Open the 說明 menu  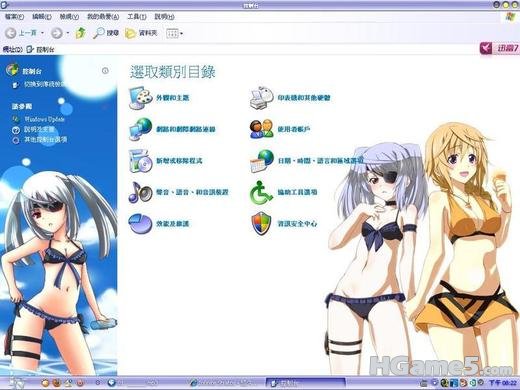pos(164,16)
